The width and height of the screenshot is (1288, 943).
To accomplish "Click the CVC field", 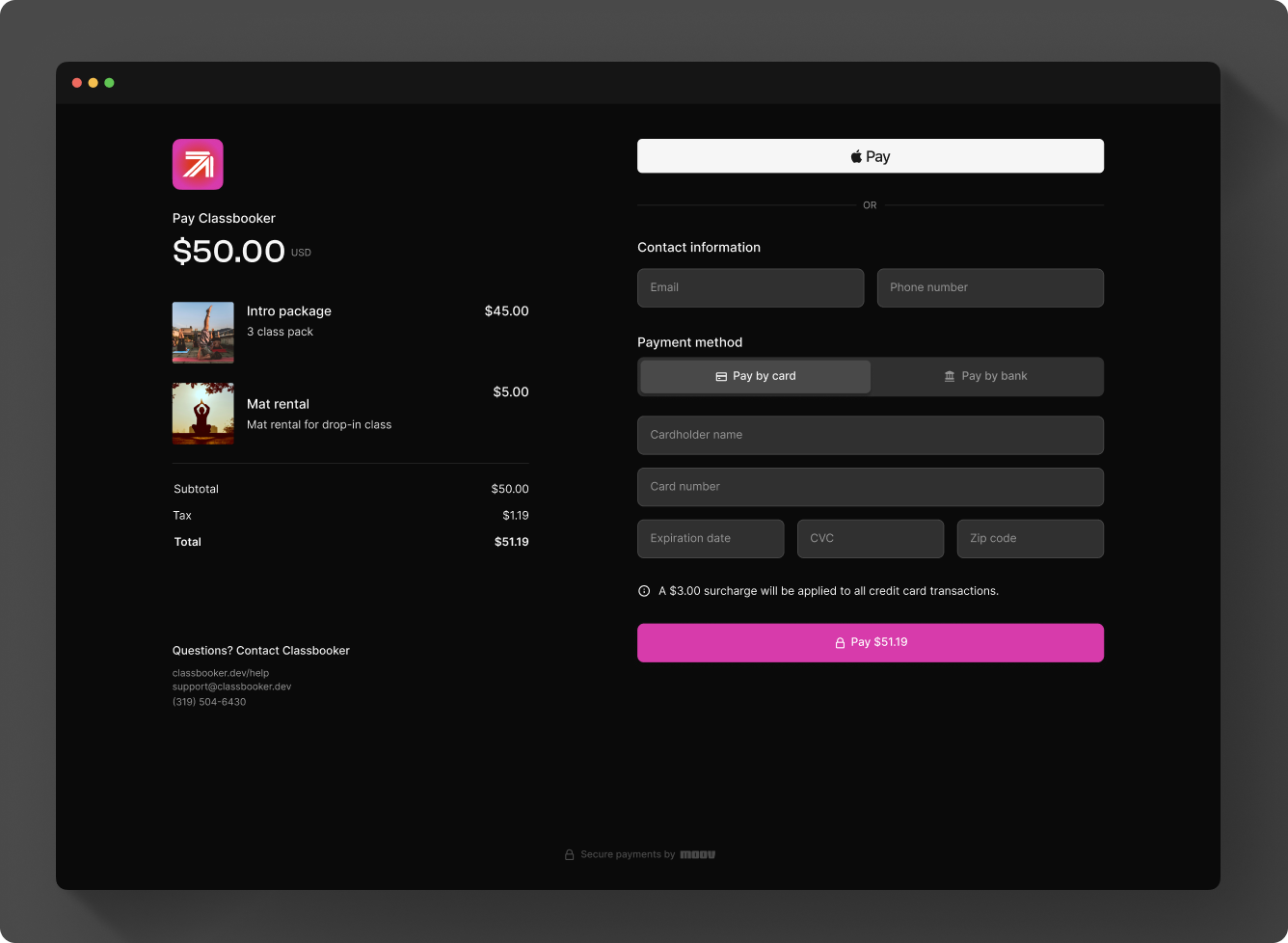I will [871, 538].
